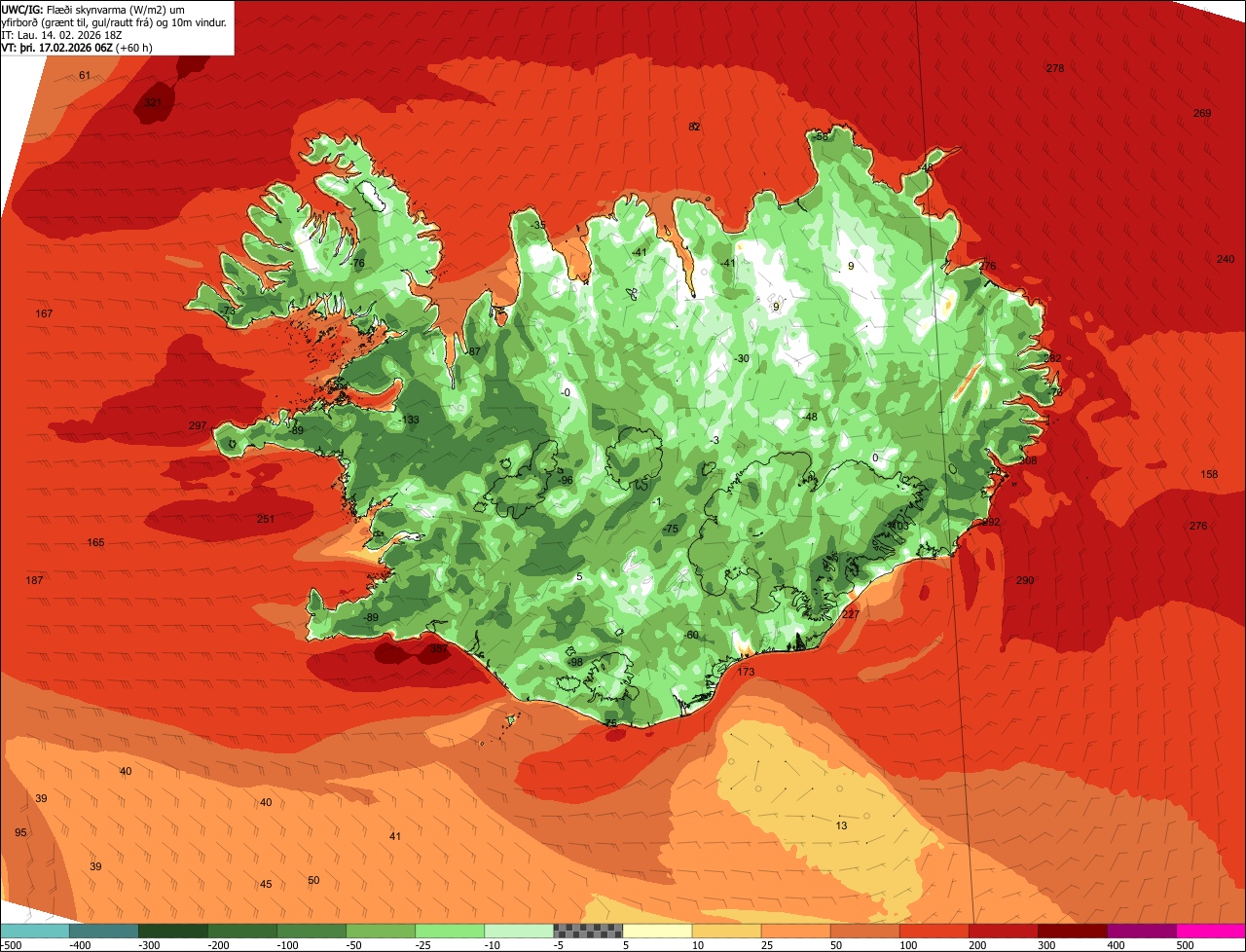Select the purple 400 to 500 legend swatch
Viewport: 1246px width, 952px height.
pos(1142,931)
